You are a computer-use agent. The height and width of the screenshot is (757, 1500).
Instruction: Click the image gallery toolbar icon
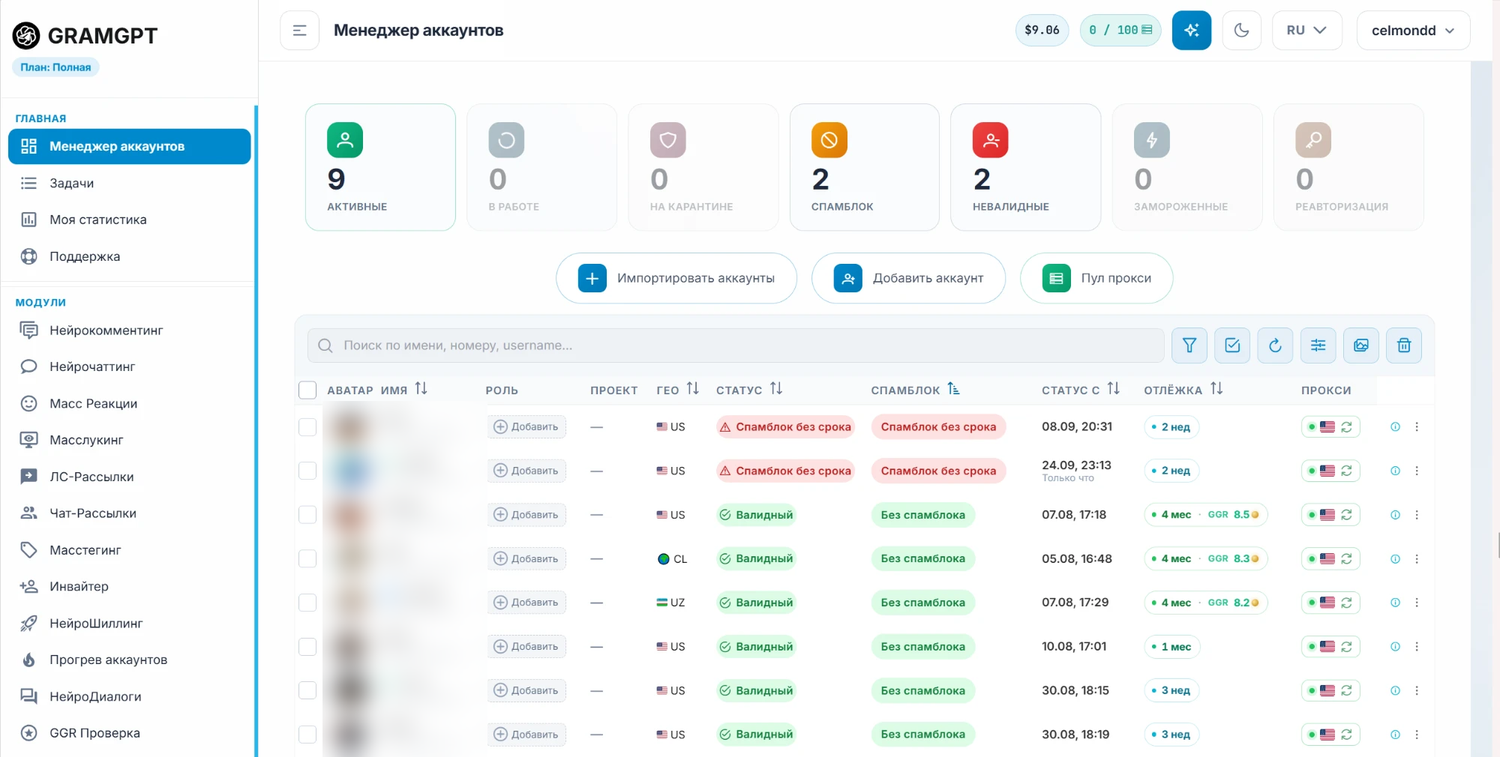1361,345
